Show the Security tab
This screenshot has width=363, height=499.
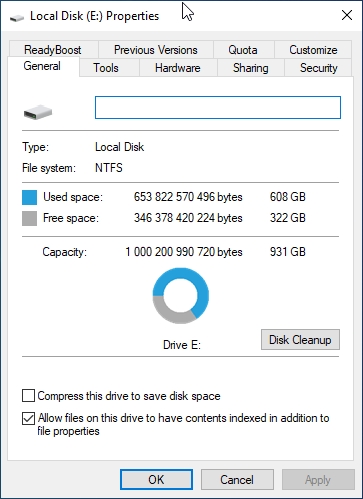click(318, 68)
